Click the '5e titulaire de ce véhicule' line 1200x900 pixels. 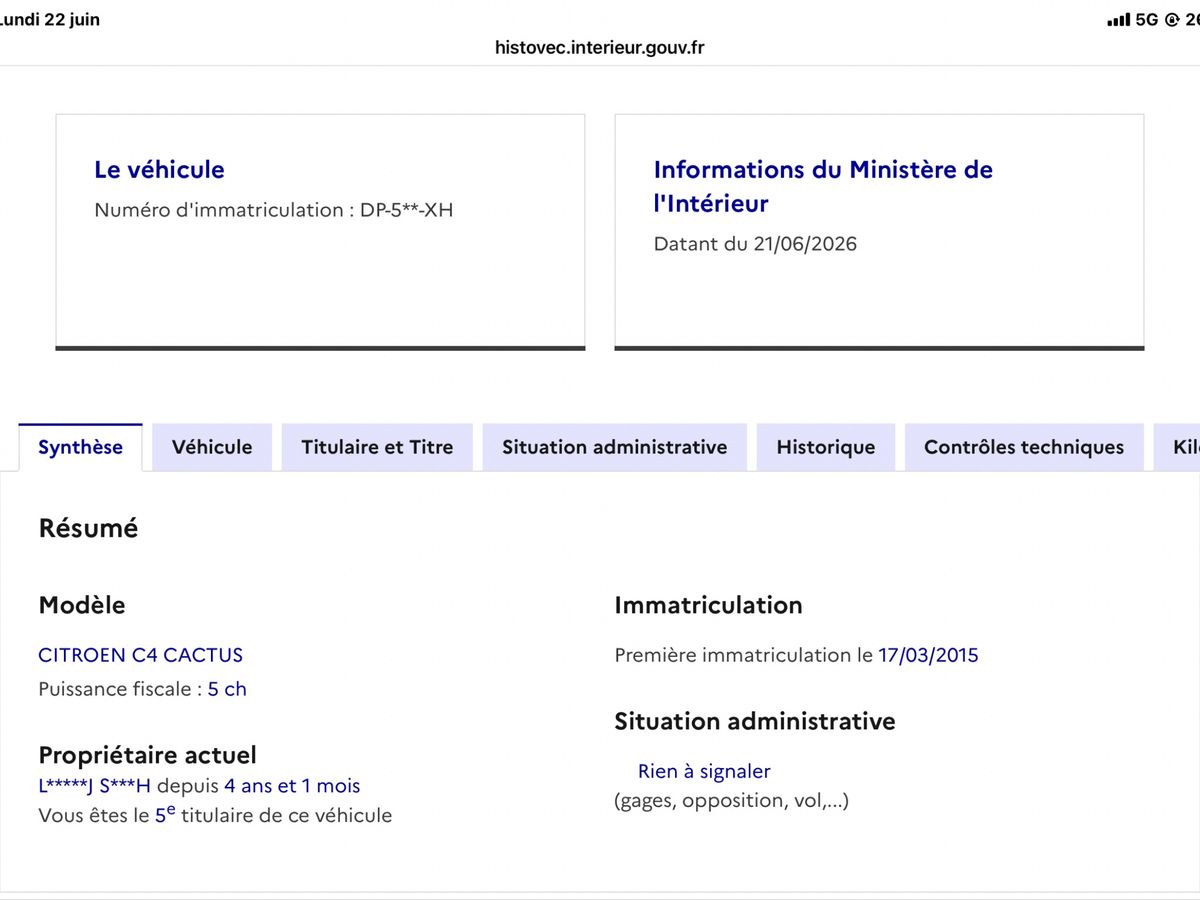[215, 815]
